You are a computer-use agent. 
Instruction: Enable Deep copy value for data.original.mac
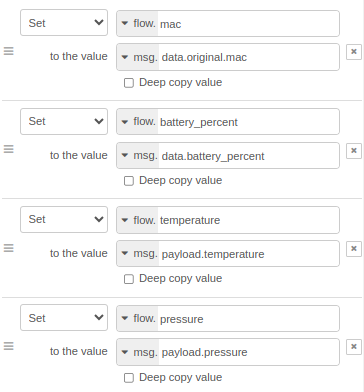click(x=129, y=83)
